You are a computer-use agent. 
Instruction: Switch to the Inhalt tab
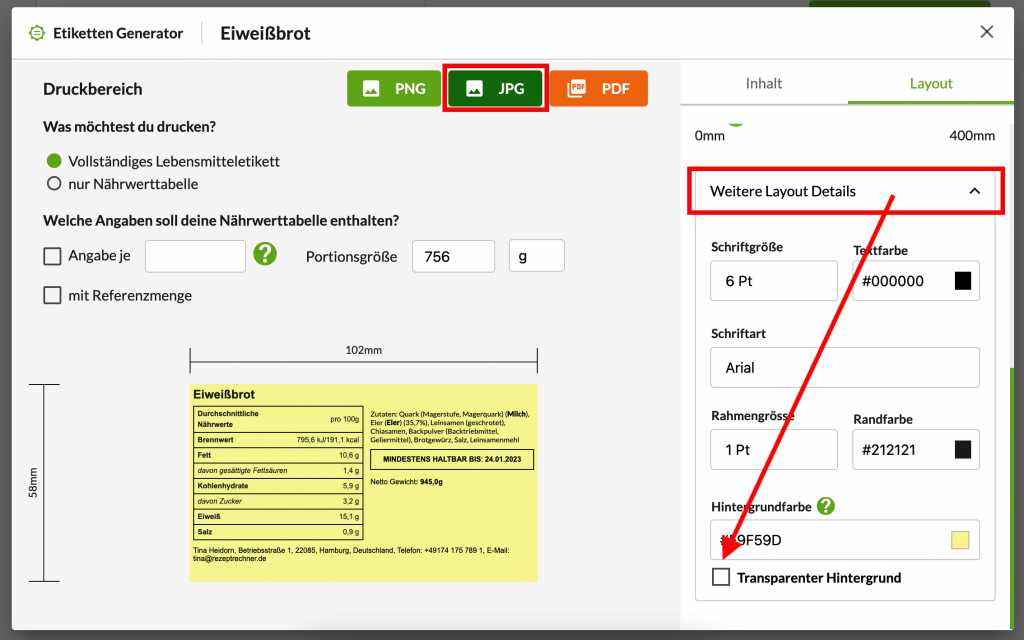(764, 84)
